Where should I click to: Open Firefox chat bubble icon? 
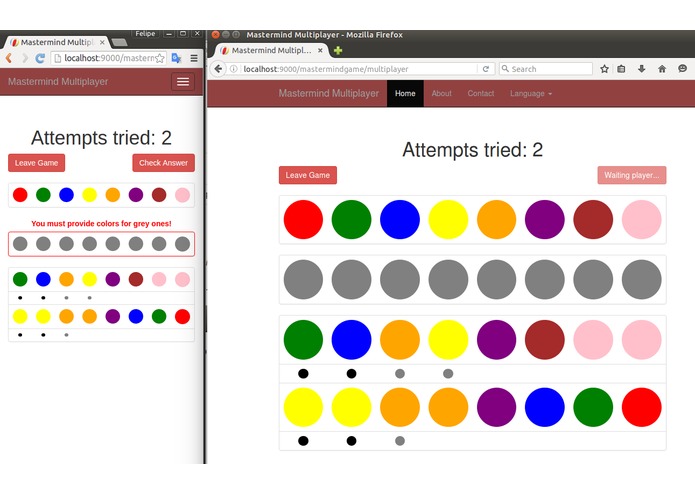point(683,69)
